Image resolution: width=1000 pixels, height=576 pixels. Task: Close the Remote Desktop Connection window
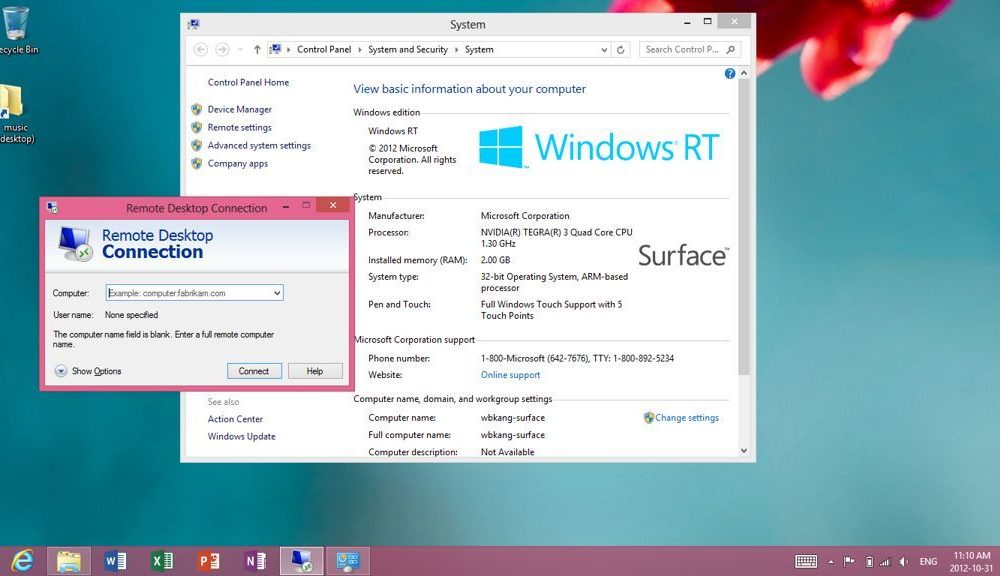coord(333,205)
